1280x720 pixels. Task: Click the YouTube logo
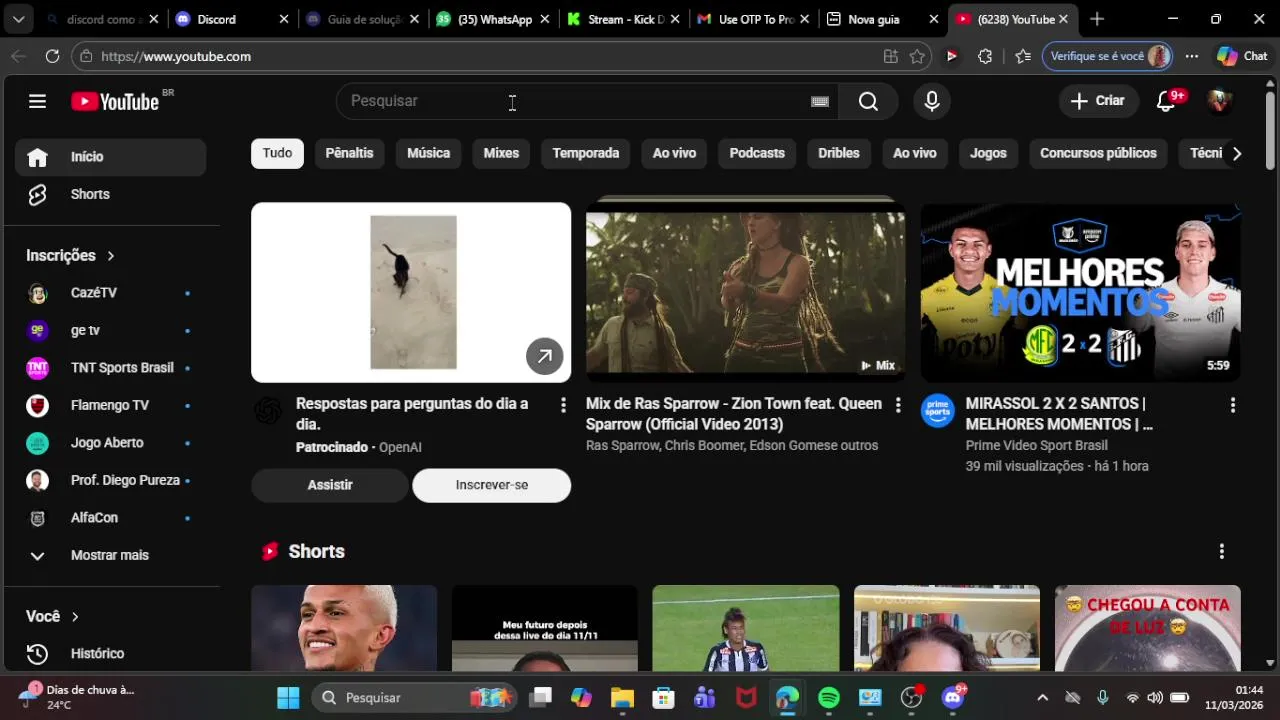[x=115, y=101]
